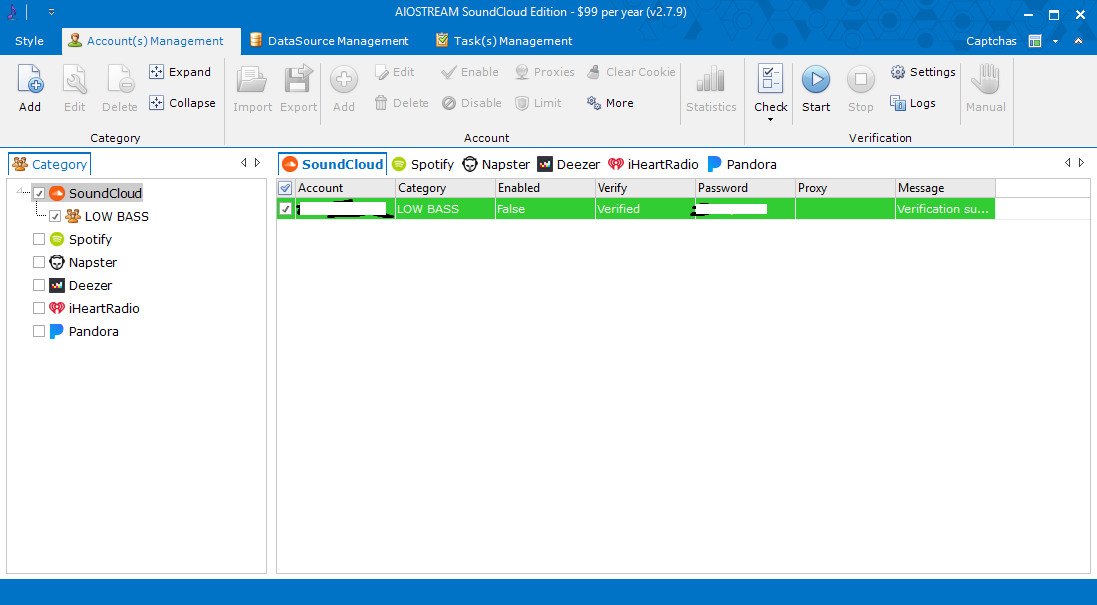This screenshot has width=1097, height=605.
Task: Click Enable checkmark in Account group
Action: tap(469, 72)
